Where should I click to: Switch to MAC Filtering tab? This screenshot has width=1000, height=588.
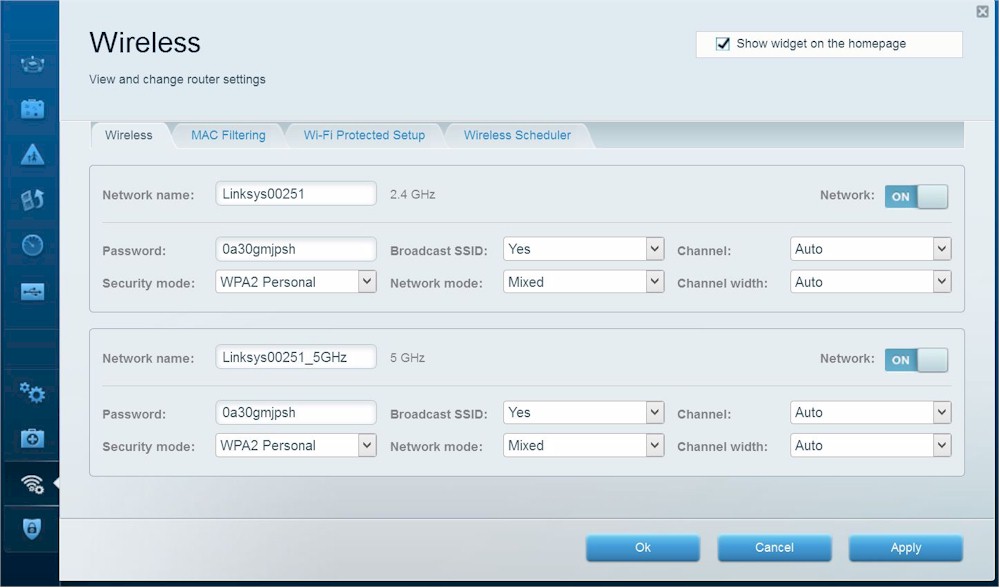(228, 135)
